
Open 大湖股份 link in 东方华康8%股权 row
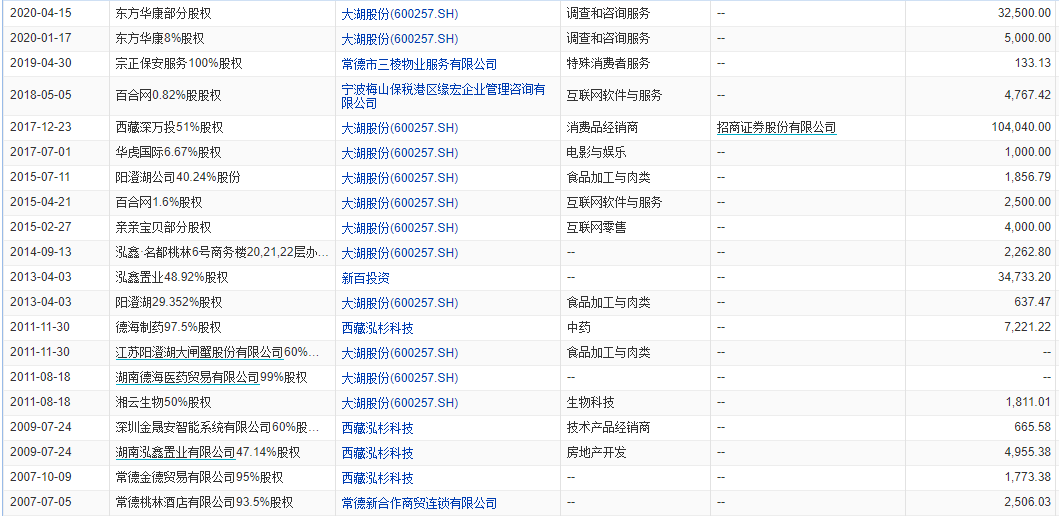(x=400, y=38)
